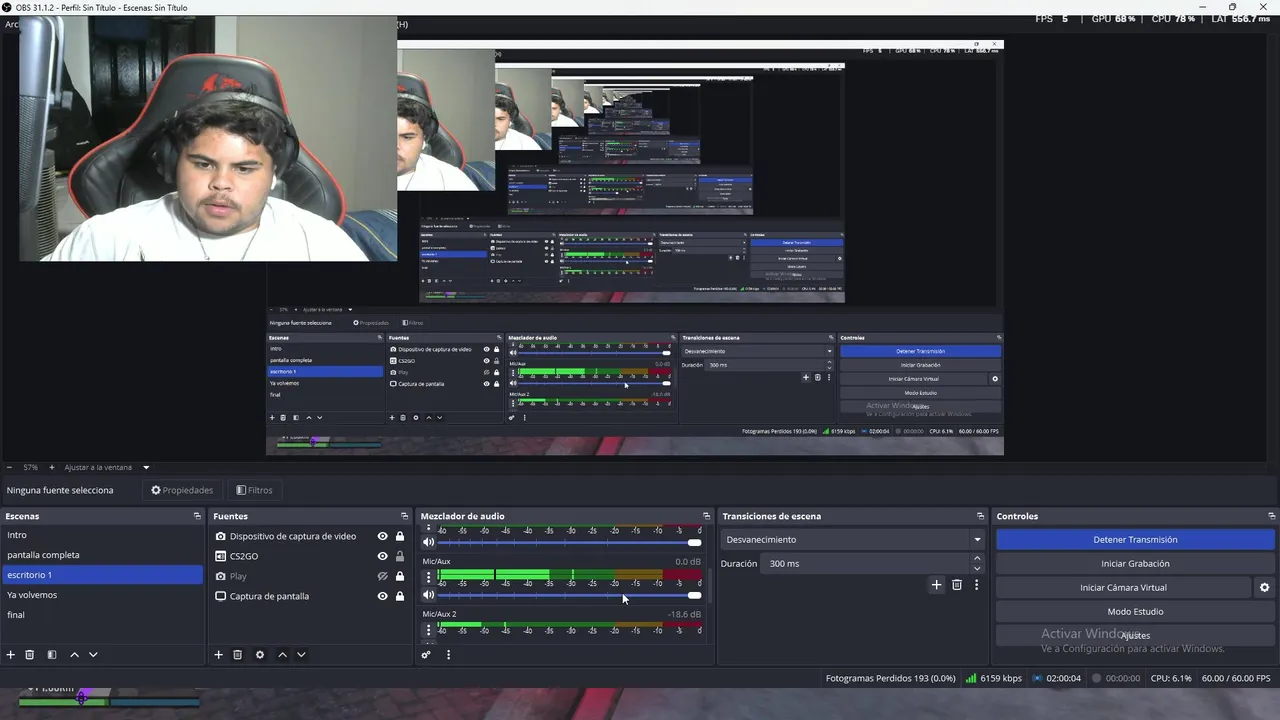Open Mic/Aux 2 channel options dots
Image resolution: width=1280 pixels, height=720 pixels.
(x=429, y=630)
